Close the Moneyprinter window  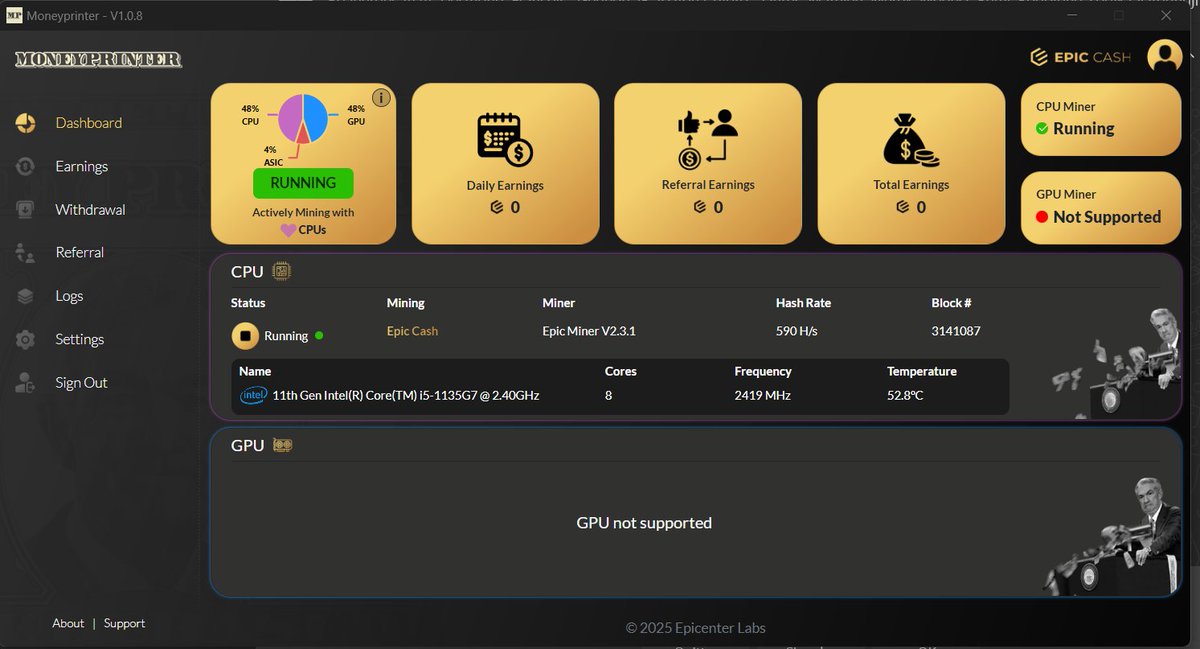[1166, 15]
